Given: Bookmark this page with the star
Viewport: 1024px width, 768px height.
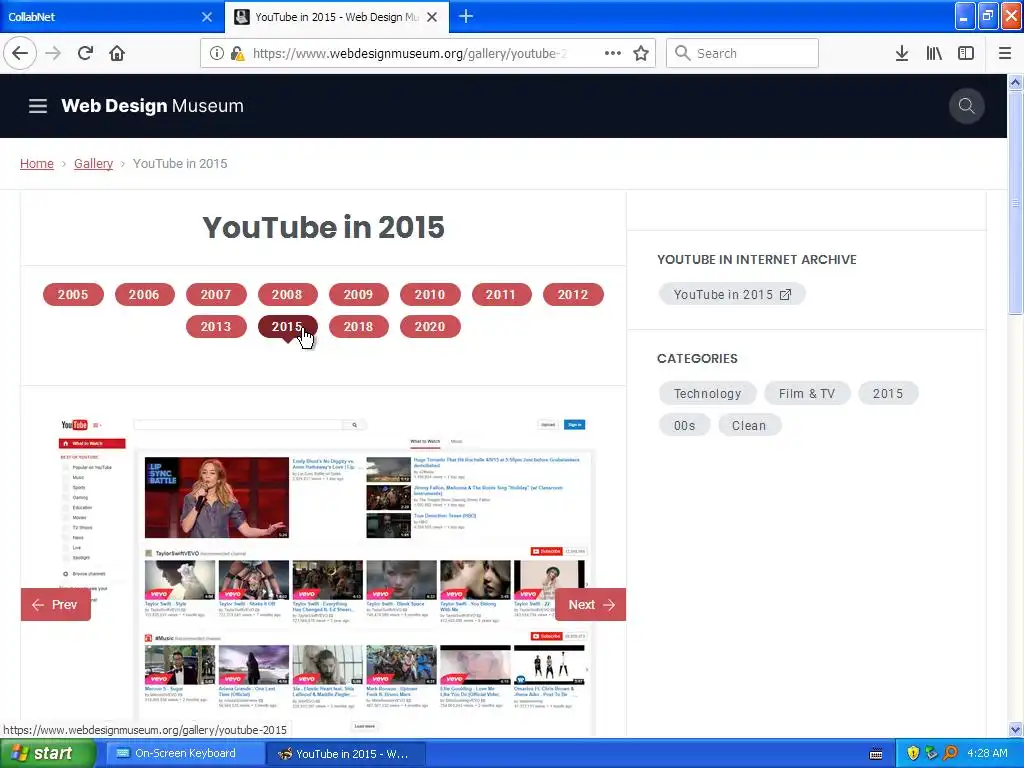Looking at the screenshot, I should pyautogui.click(x=641, y=53).
